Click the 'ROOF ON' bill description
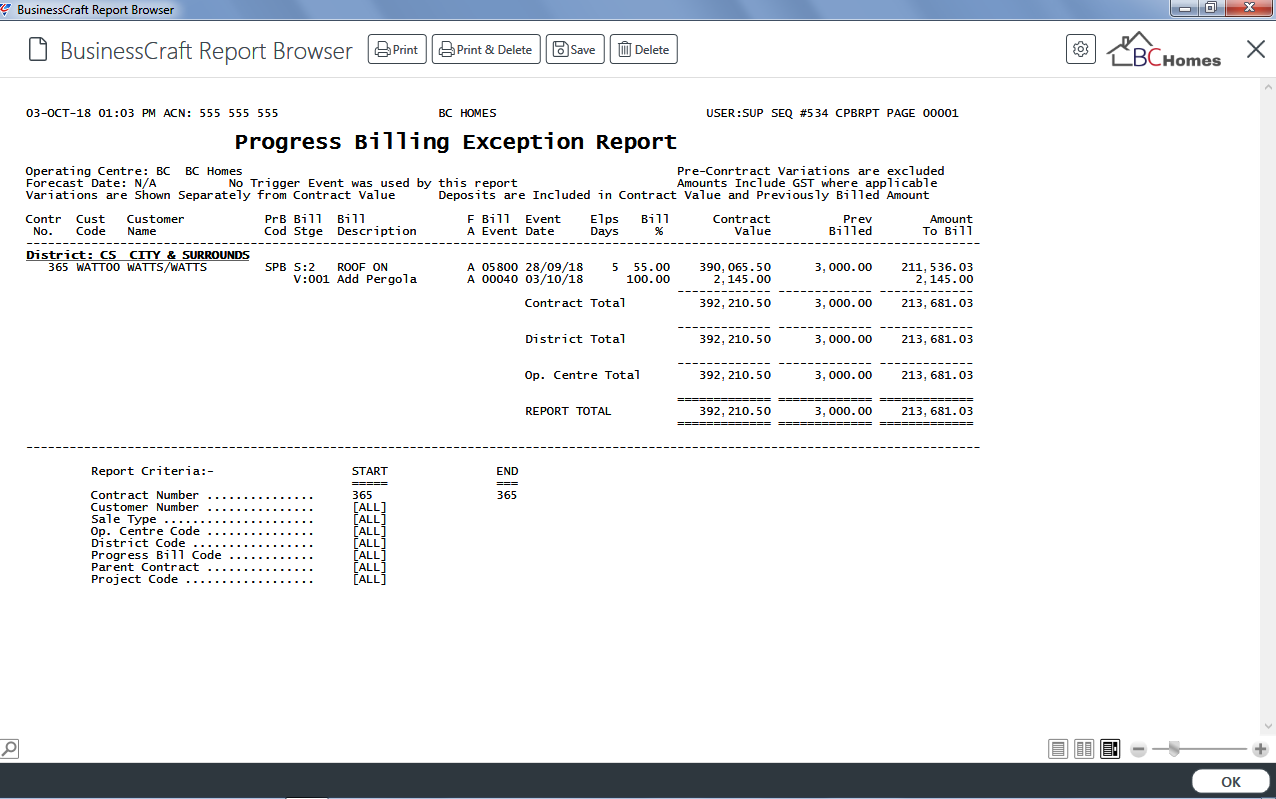Image resolution: width=1276 pixels, height=799 pixels. coord(362,267)
